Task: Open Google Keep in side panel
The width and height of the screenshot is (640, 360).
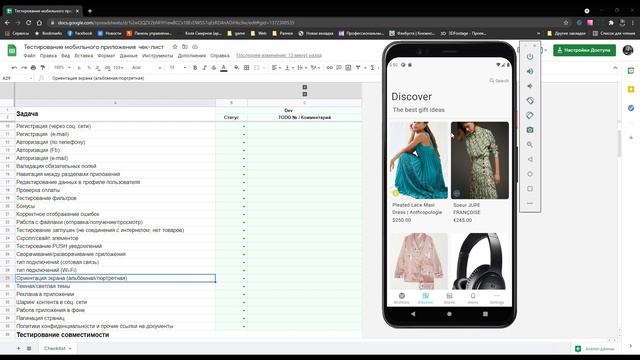Action: point(631,89)
